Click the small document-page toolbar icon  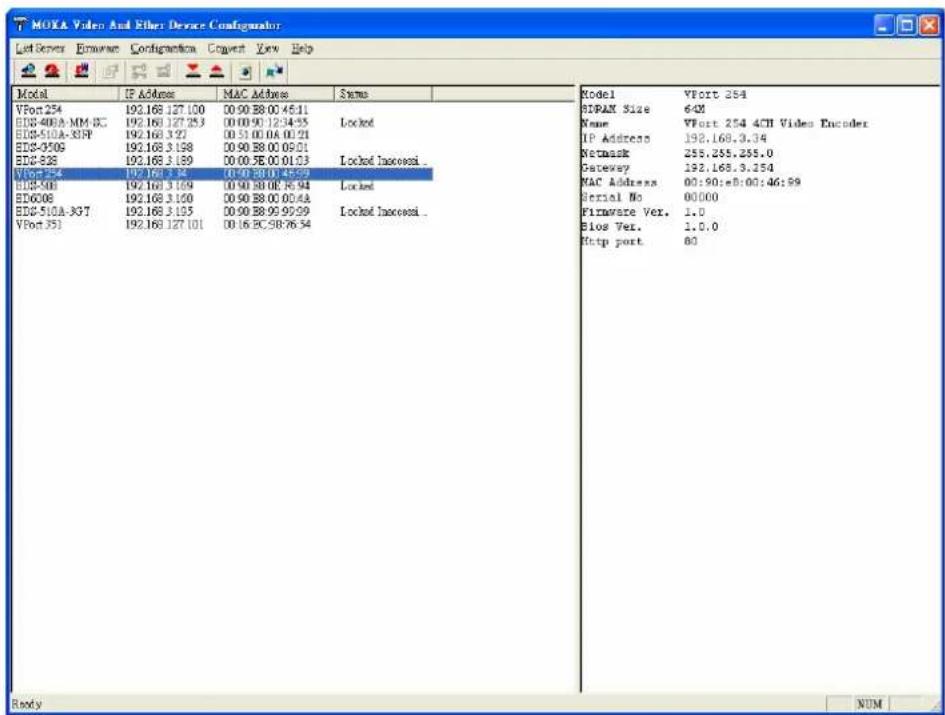(x=245, y=72)
